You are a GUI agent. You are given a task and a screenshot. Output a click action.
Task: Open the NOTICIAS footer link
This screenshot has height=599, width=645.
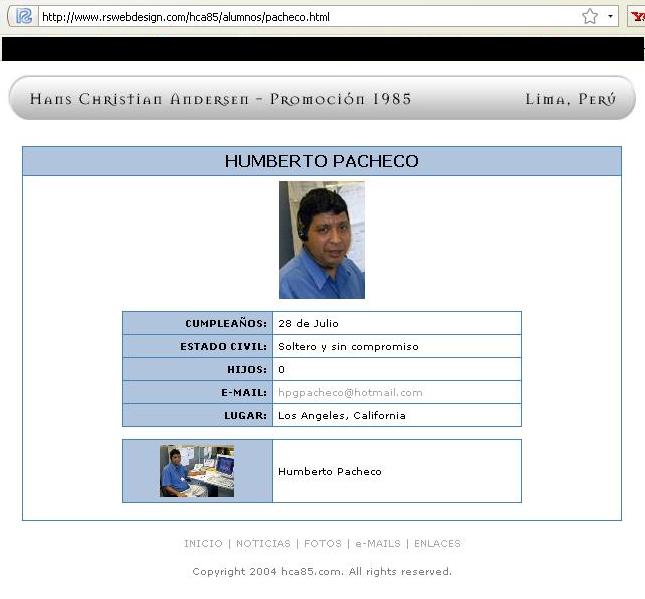[x=263, y=543]
